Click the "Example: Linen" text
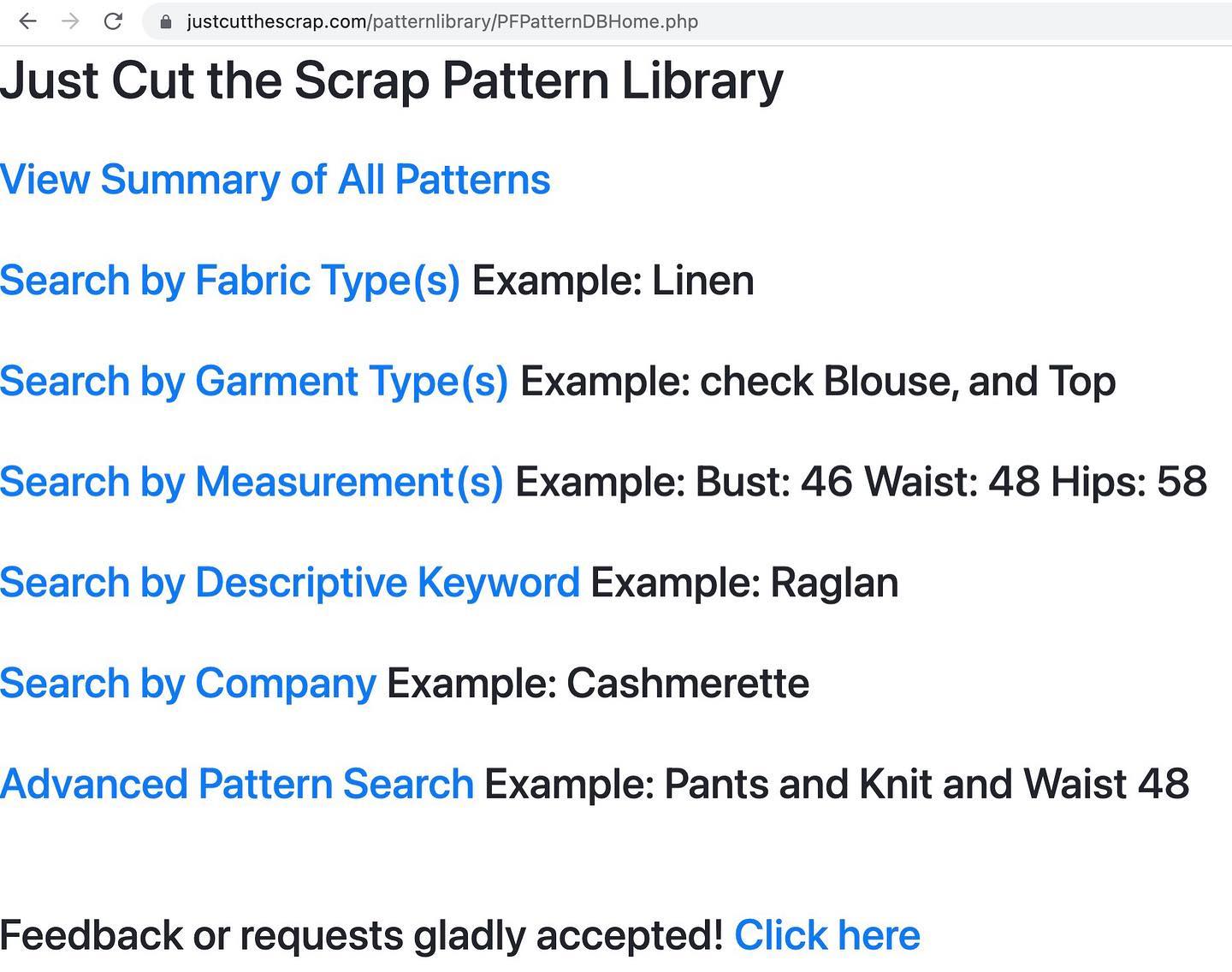This screenshot has width=1232, height=972. coord(613,281)
